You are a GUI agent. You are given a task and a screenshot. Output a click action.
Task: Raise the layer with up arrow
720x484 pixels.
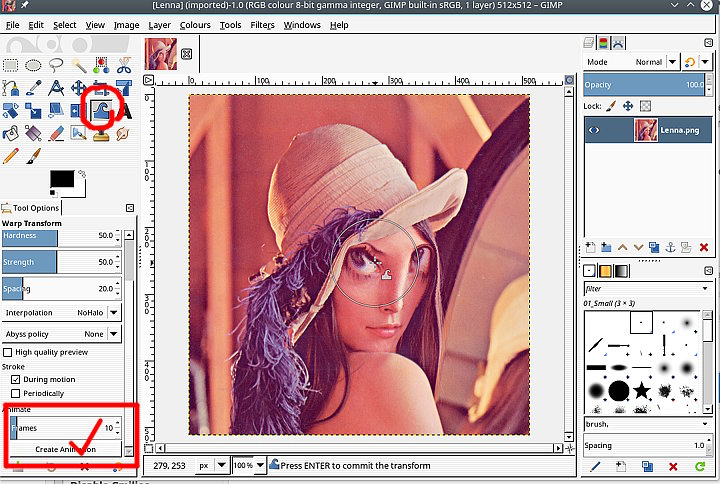coord(622,248)
